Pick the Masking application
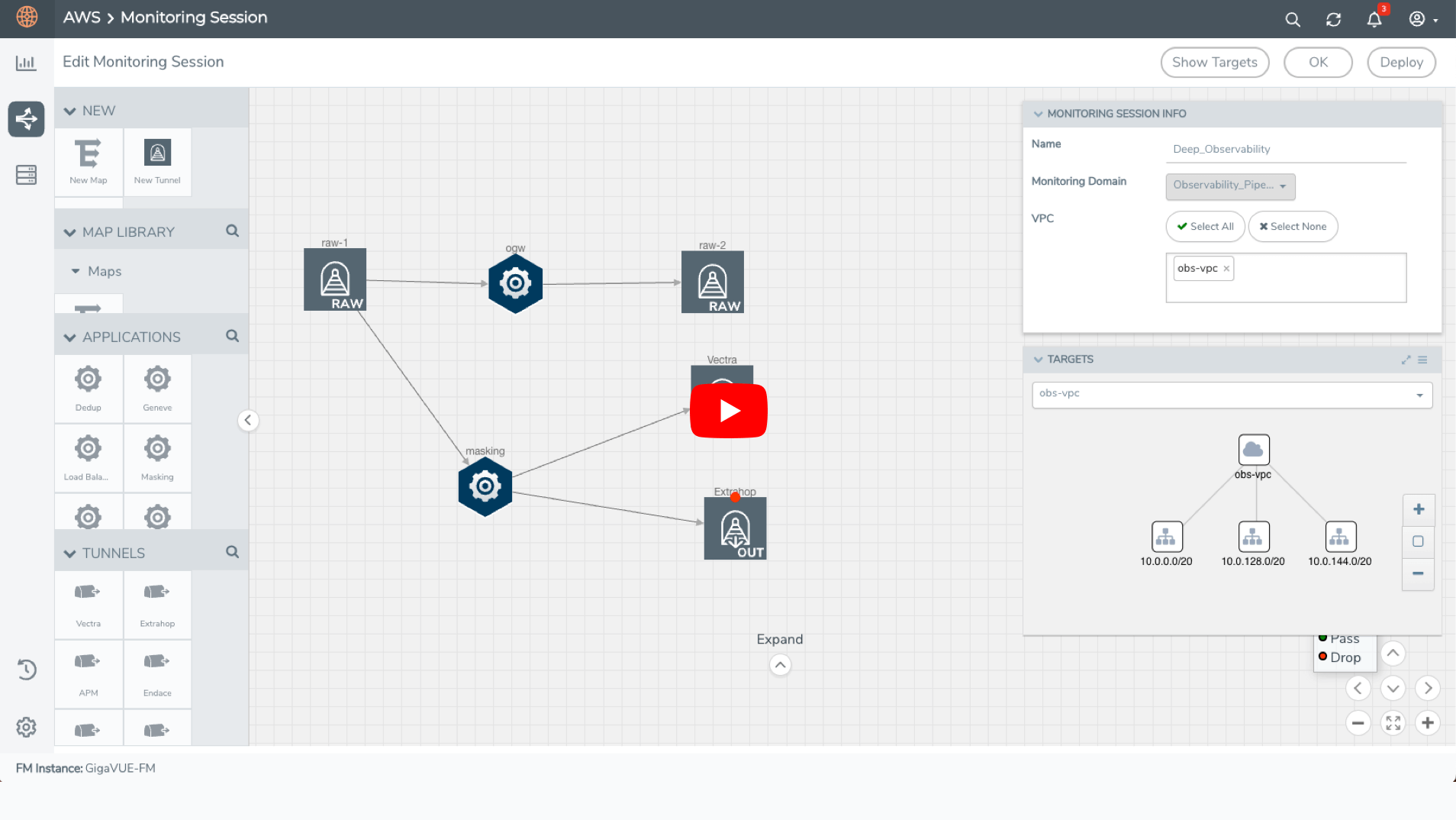Viewport: 1456px width, 820px height. click(x=157, y=457)
